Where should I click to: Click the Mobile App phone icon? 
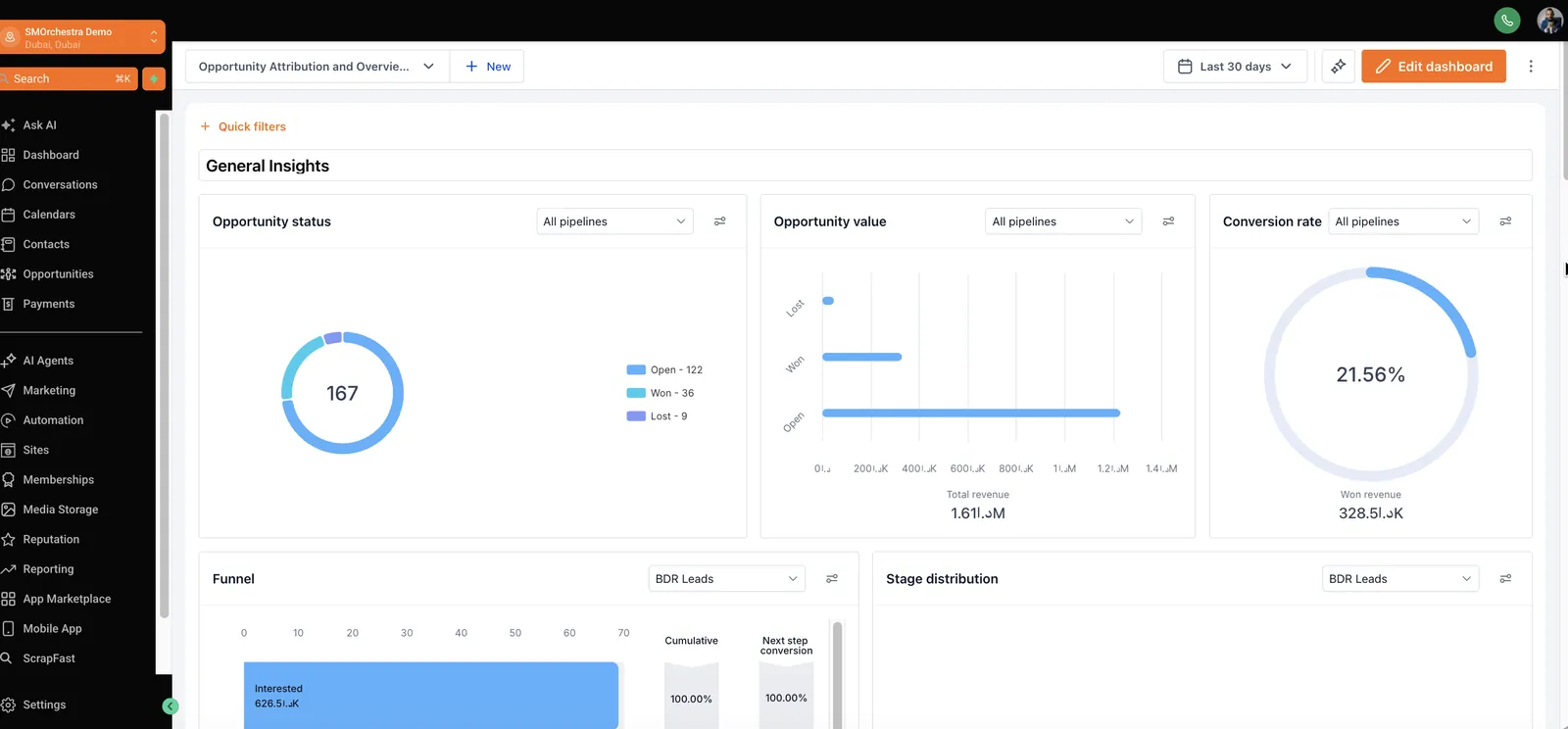click(x=8, y=629)
